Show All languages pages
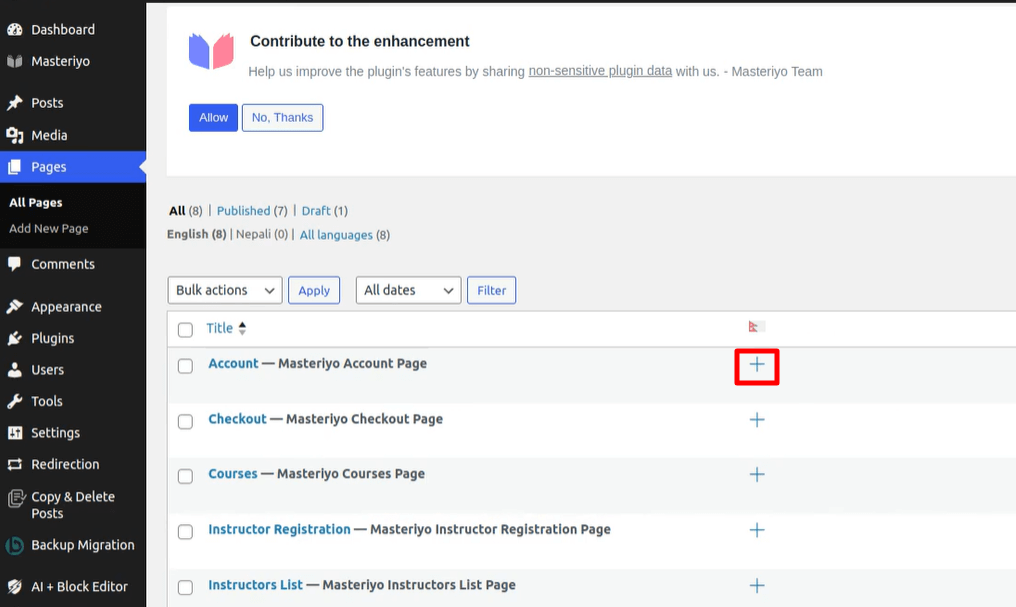 (336, 235)
